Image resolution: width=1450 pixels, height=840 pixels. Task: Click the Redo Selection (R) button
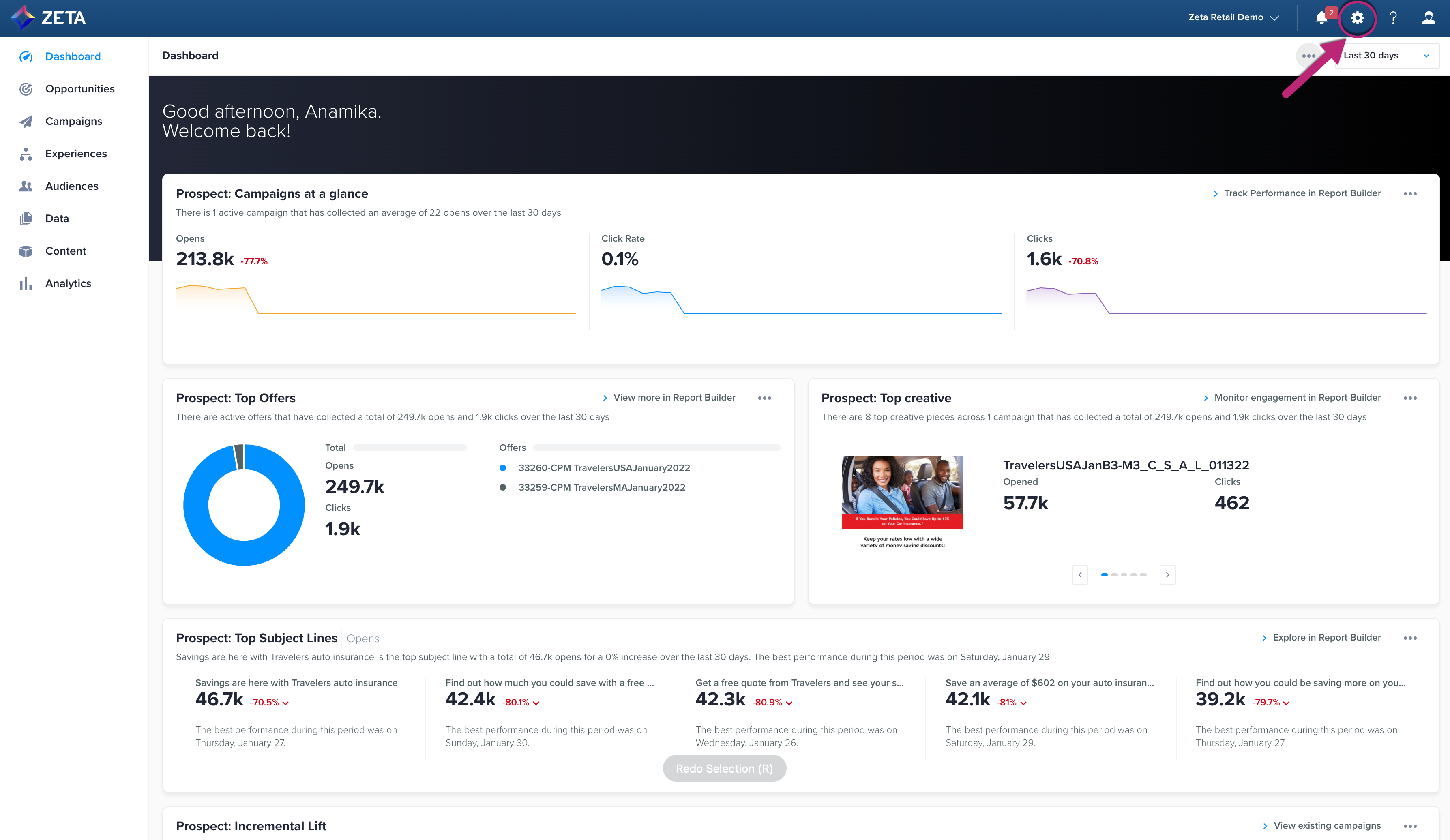[725, 769]
